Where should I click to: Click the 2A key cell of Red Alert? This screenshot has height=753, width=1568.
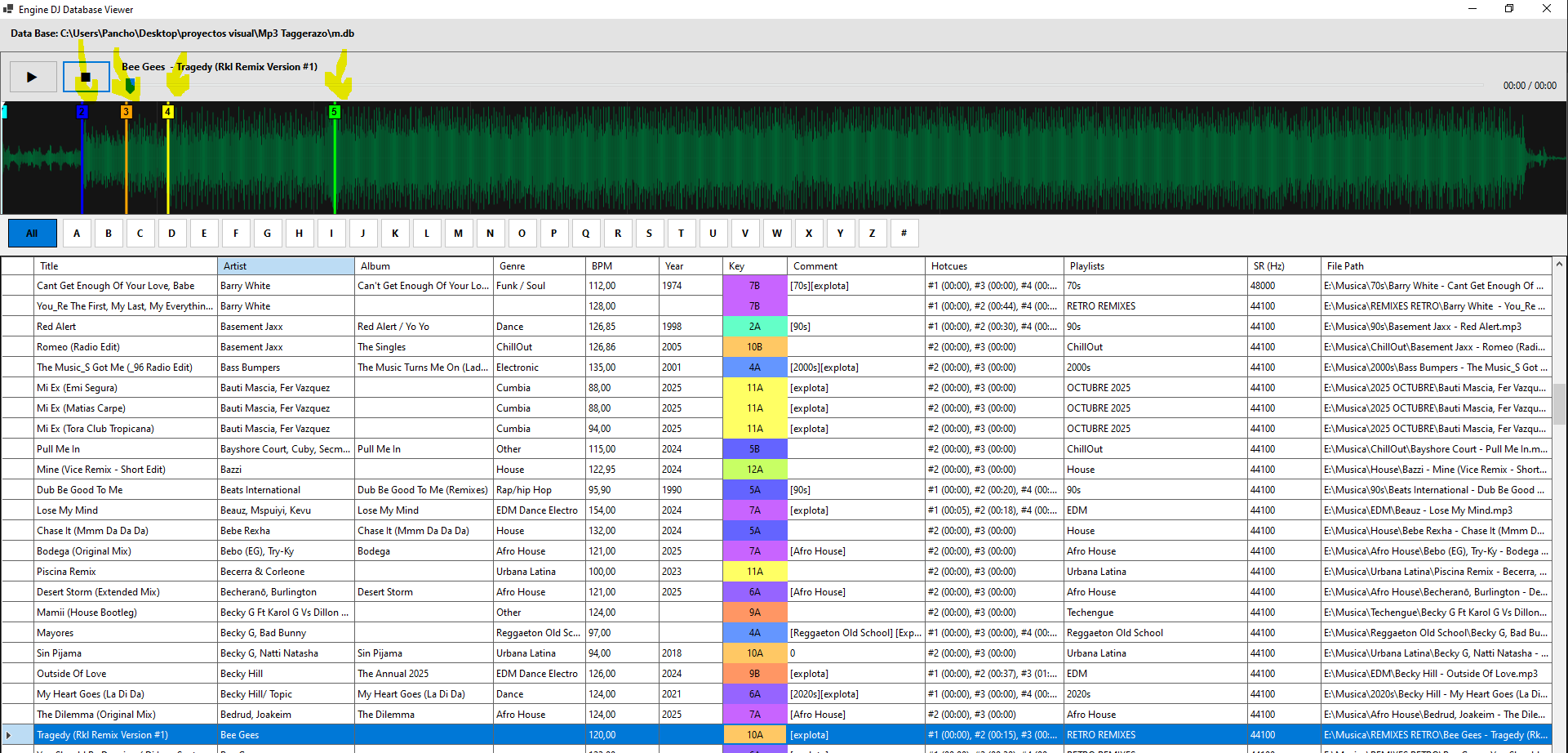[754, 327]
